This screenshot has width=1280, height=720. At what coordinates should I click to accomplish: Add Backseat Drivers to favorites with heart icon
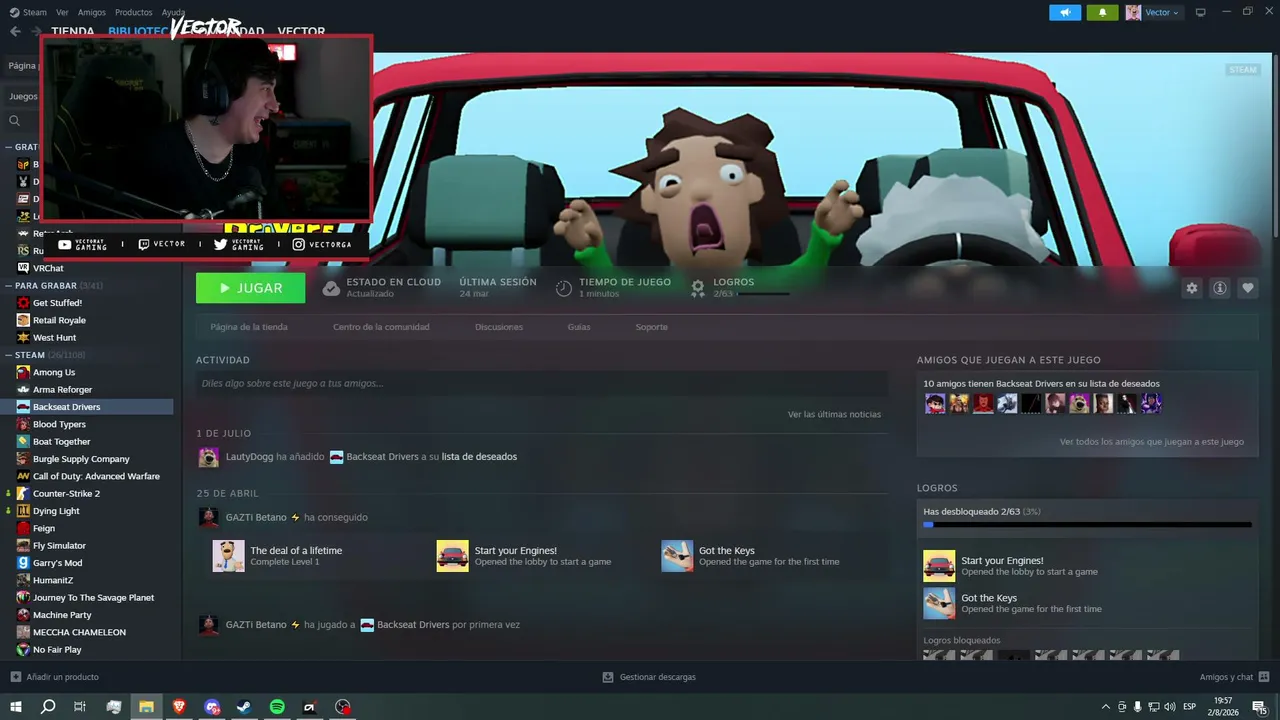point(1248,288)
